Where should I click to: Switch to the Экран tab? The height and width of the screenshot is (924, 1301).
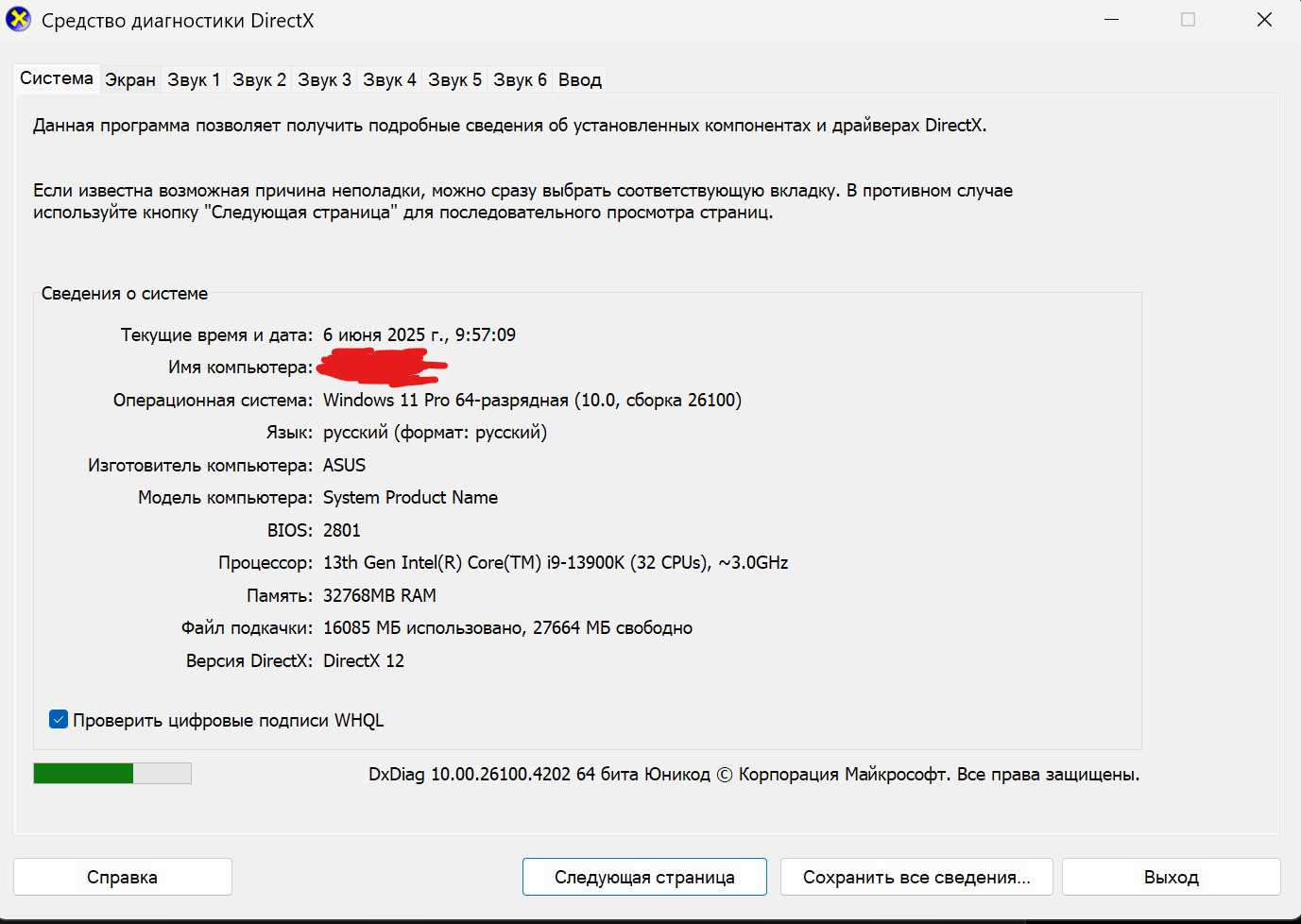click(x=130, y=80)
